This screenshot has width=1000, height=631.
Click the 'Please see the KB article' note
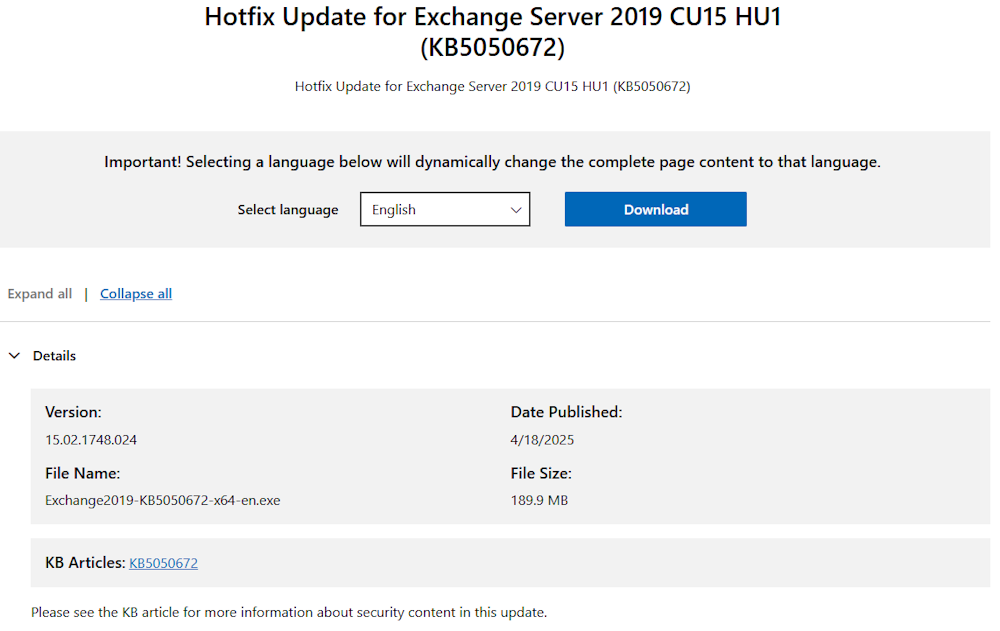point(289,612)
